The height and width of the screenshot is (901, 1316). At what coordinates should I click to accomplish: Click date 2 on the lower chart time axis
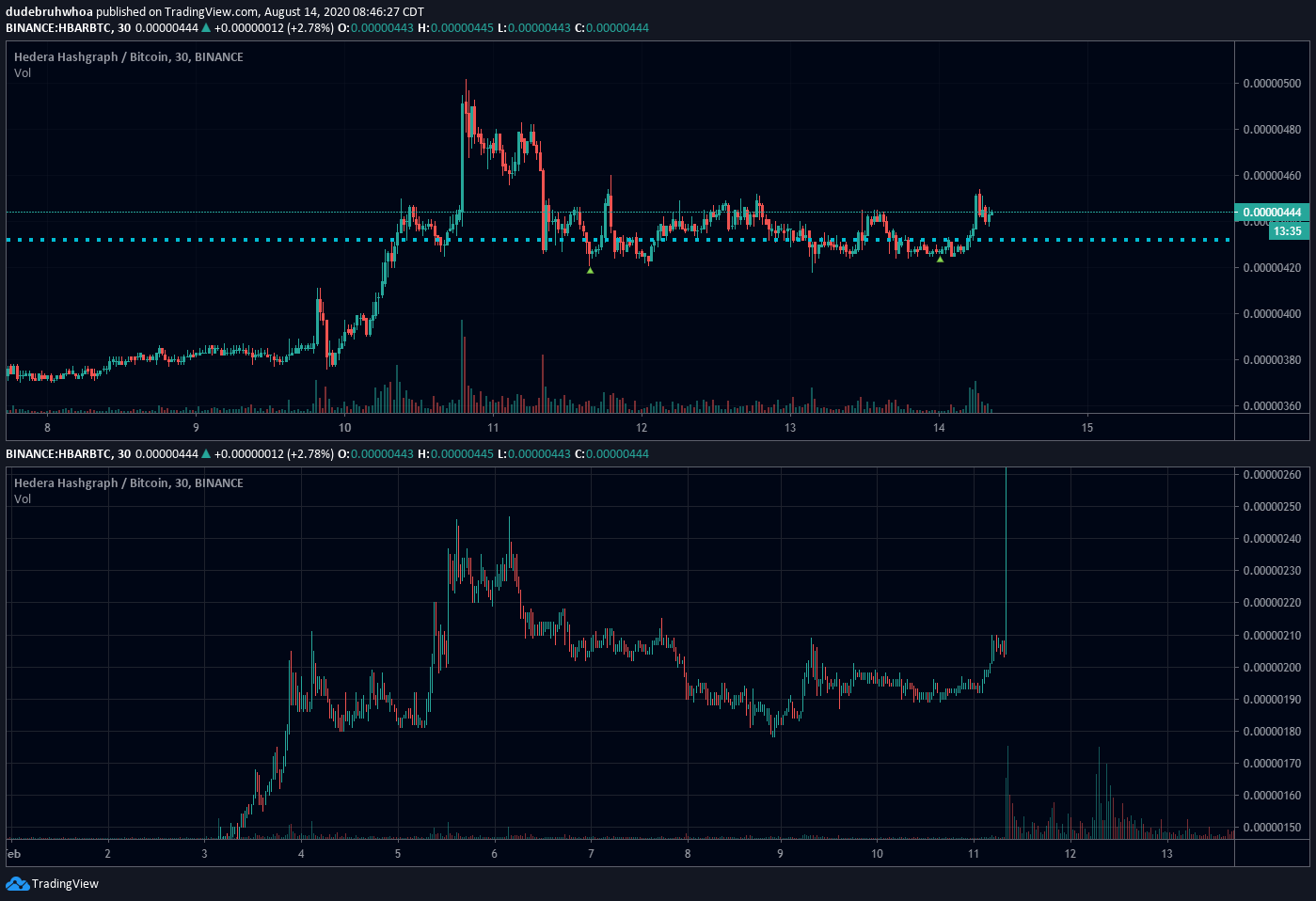pyautogui.click(x=107, y=854)
